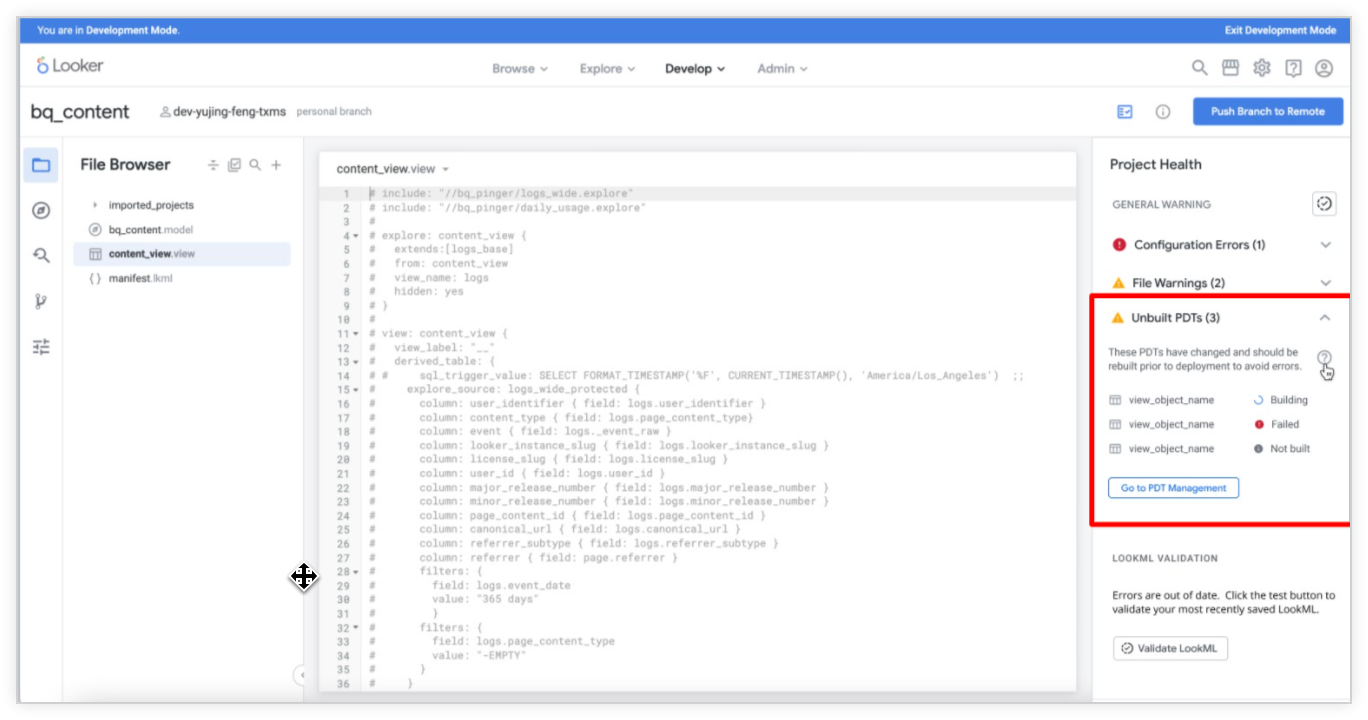
Task: Toggle the Project Health panel icon
Action: tap(1125, 112)
